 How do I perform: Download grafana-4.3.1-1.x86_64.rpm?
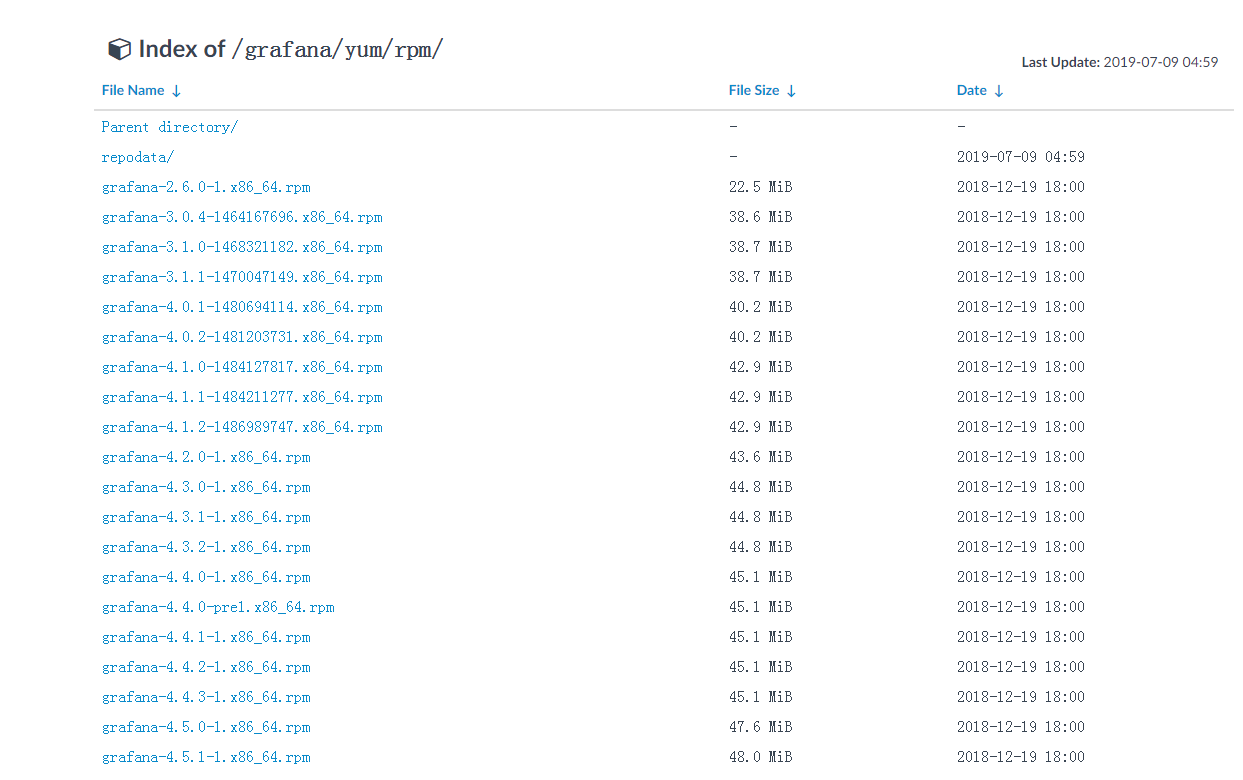tap(206, 517)
